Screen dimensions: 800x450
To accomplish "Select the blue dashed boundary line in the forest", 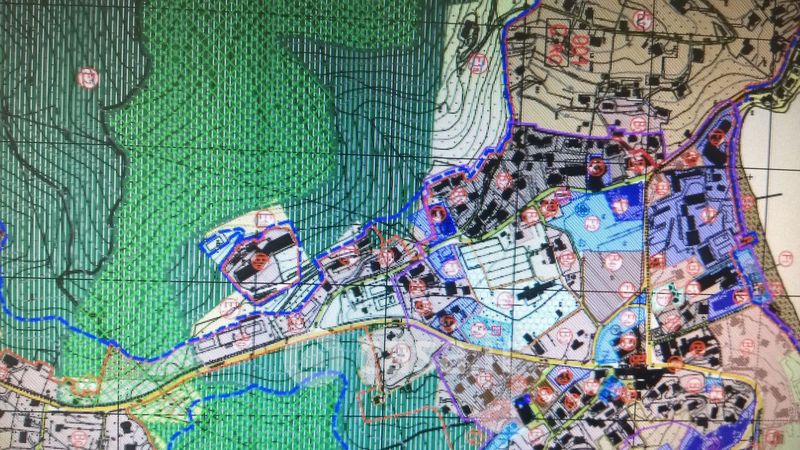I will [x=150, y=356].
